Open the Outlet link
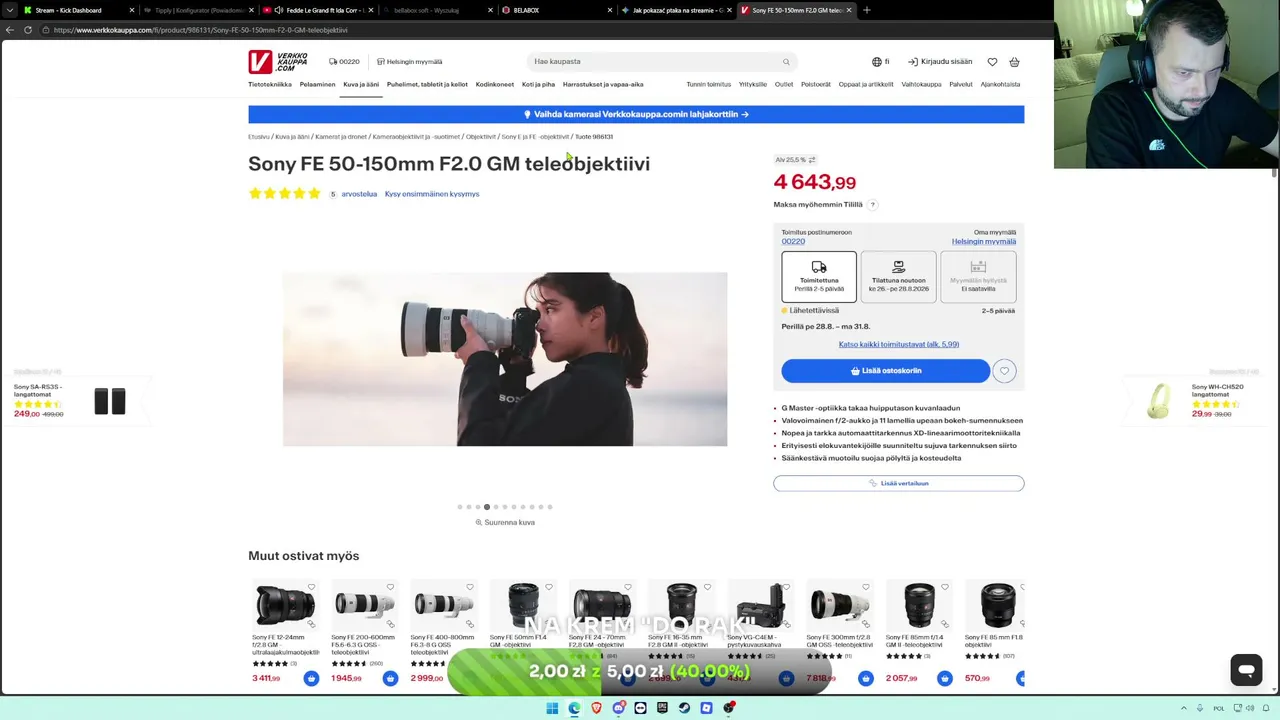This screenshot has height=720, width=1280. pos(784,84)
